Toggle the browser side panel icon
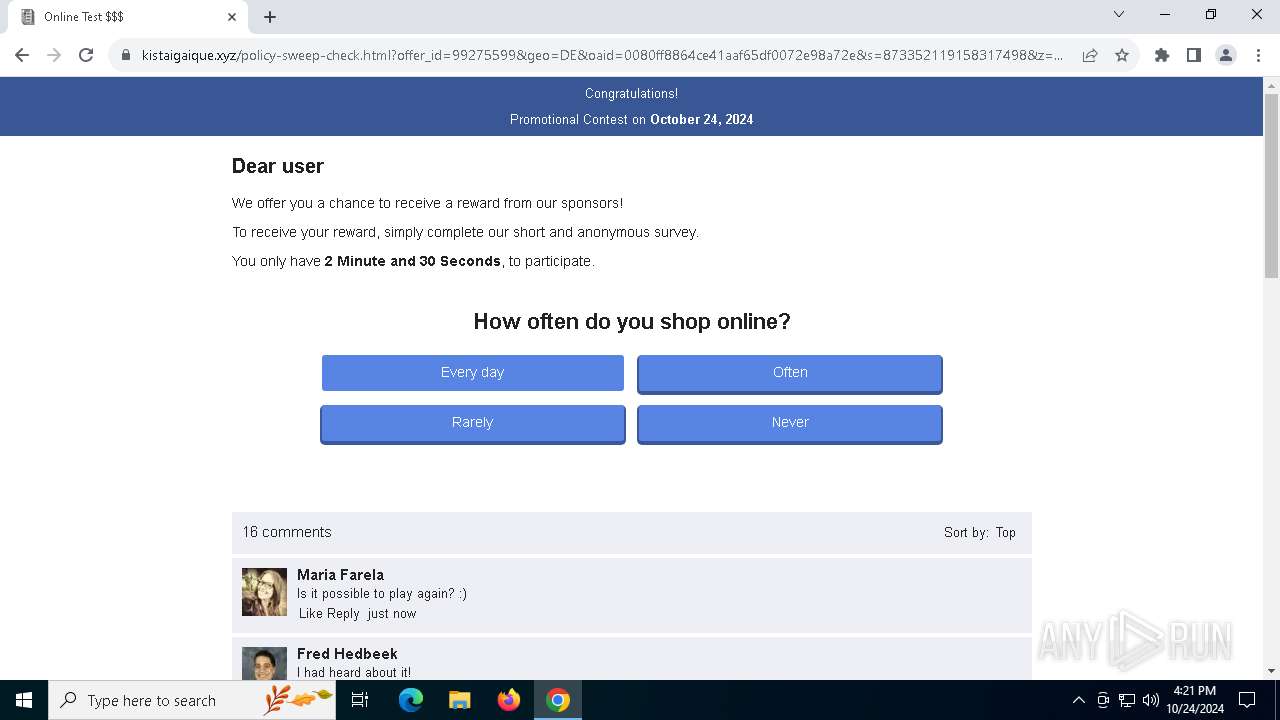 coord(1194,55)
